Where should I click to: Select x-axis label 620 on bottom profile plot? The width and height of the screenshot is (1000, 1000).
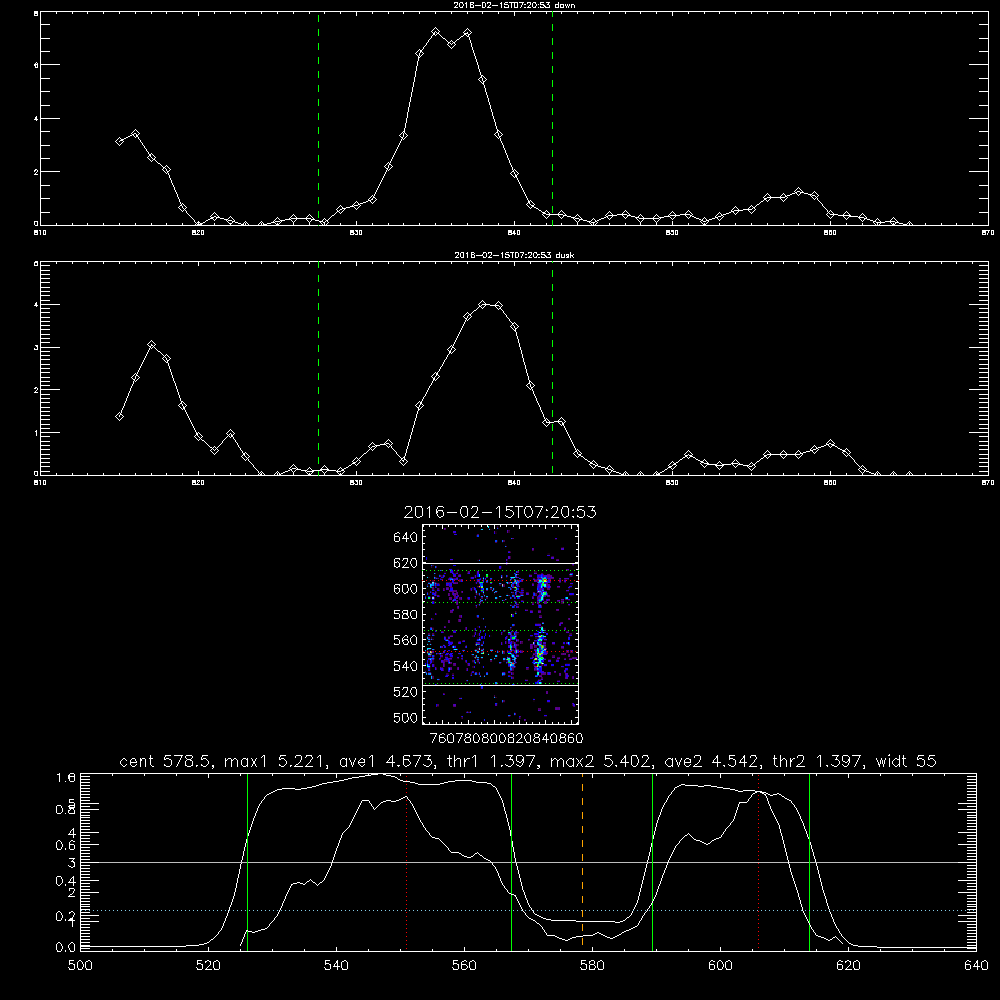tap(848, 966)
